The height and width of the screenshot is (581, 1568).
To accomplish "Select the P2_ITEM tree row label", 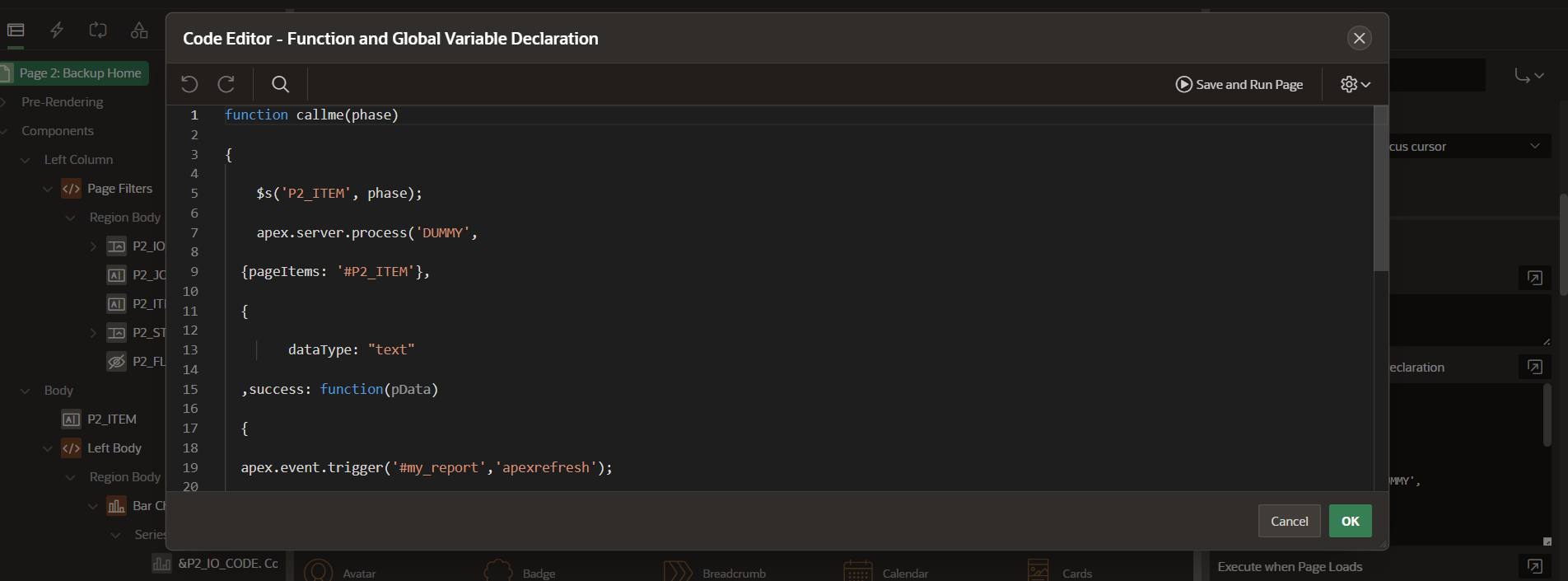I will pyautogui.click(x=112, y=419).
